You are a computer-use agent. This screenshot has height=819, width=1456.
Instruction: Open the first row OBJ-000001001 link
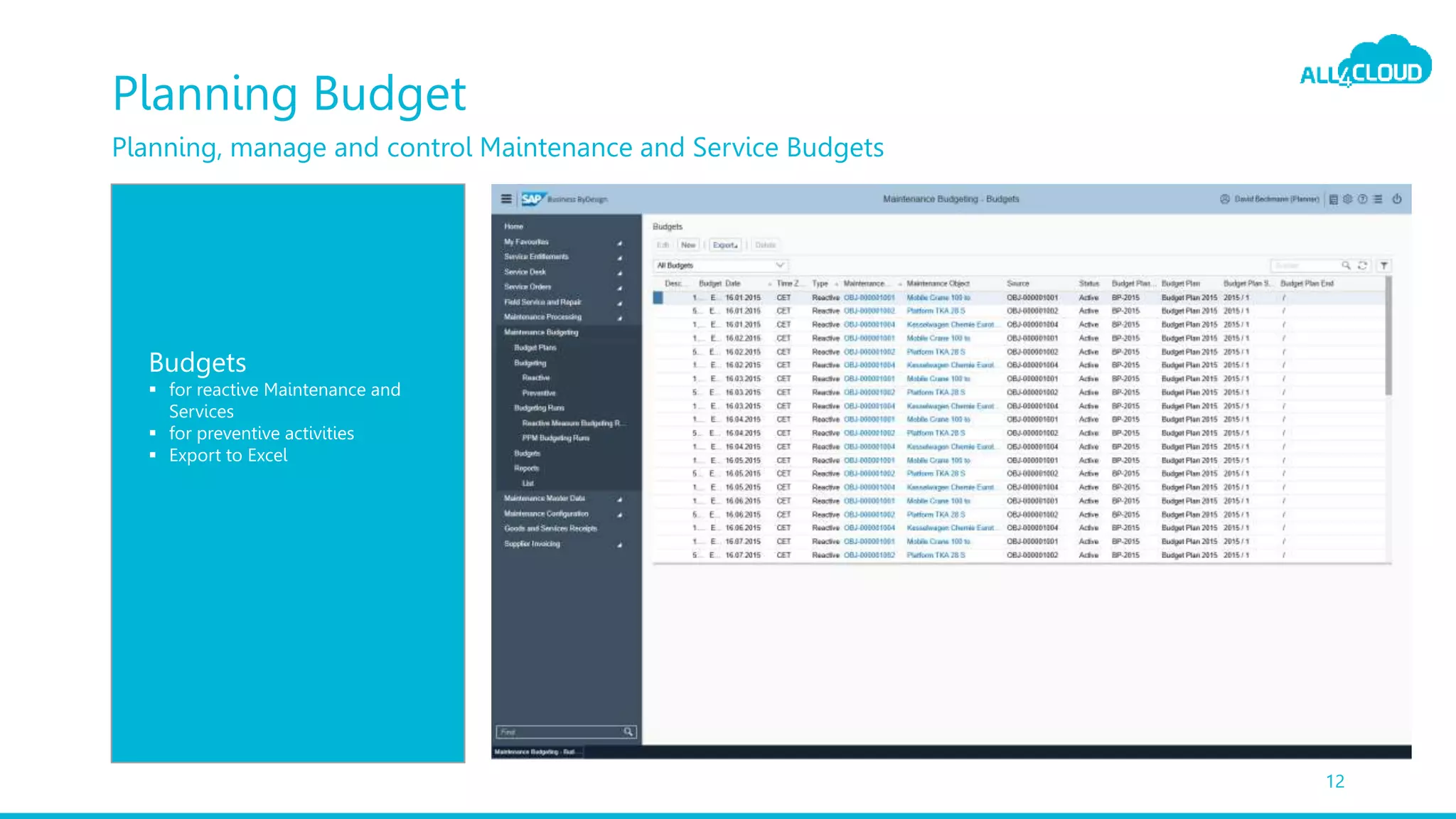click(x=869, y=298)
